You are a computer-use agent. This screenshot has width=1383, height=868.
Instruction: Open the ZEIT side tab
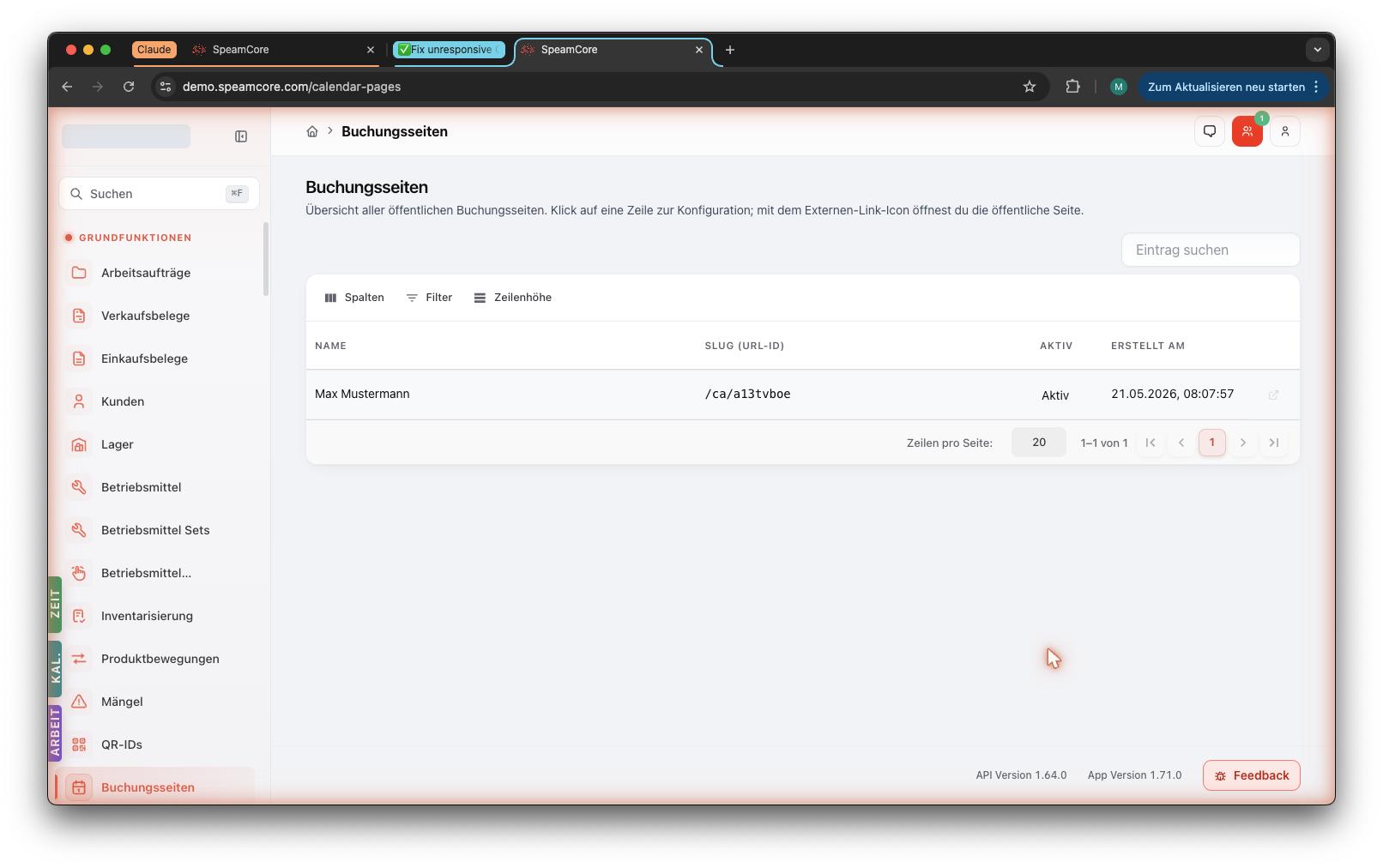pyautogui.click(x=55, y=604)
